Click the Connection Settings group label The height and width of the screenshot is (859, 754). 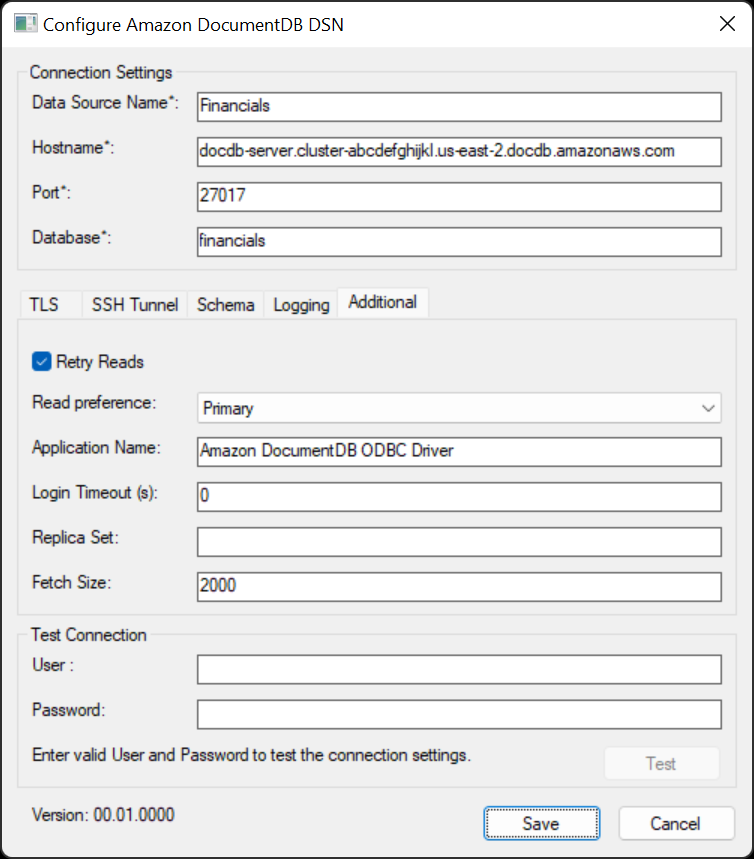click(x=101, y=72)
